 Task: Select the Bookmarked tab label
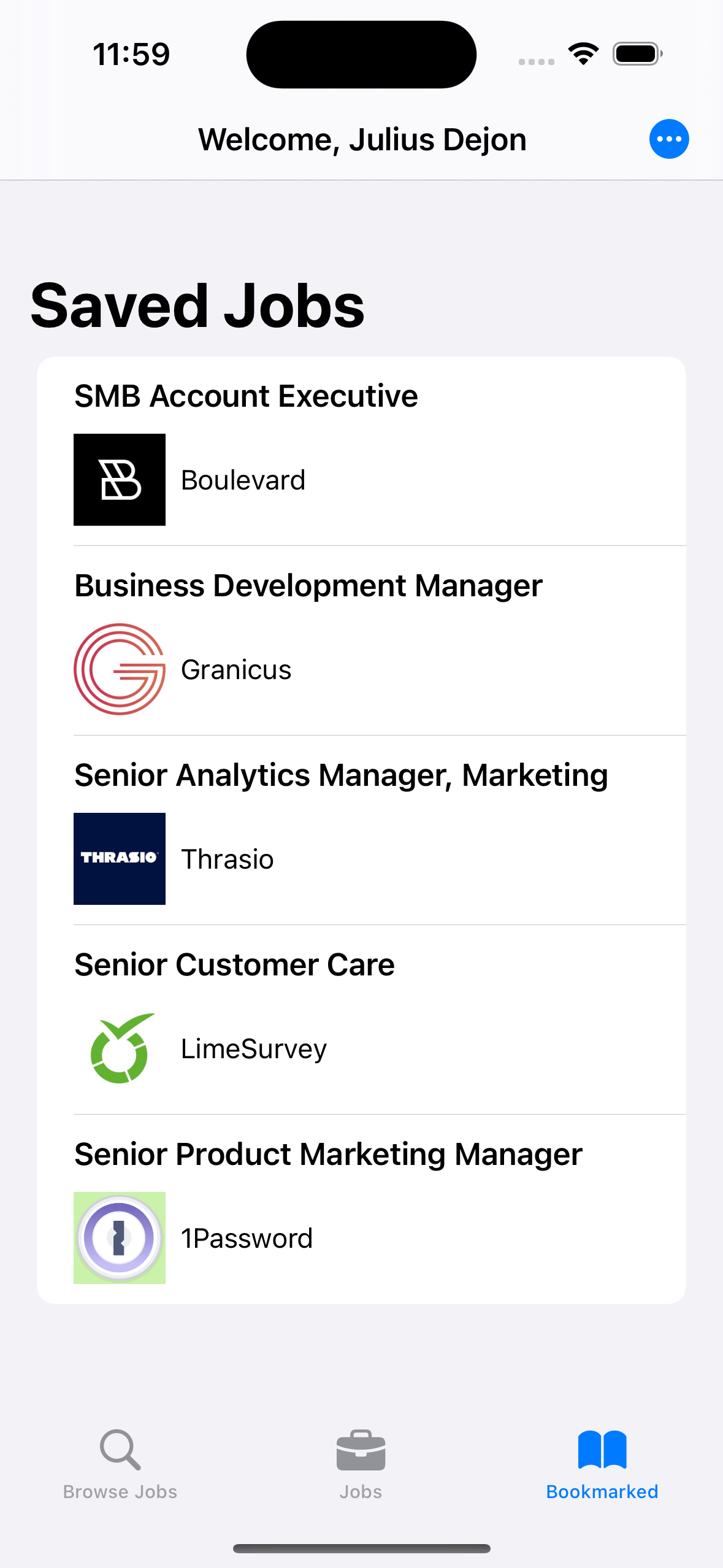point(602,1492)
